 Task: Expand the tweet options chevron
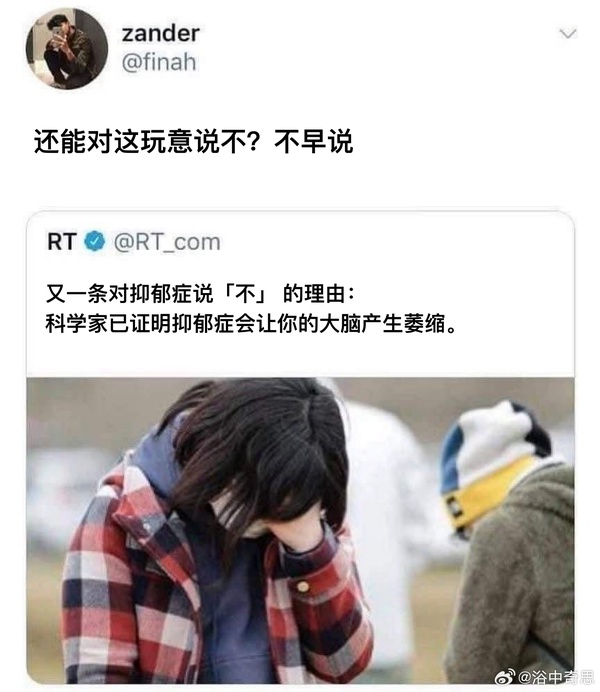[x=567, y=34]
